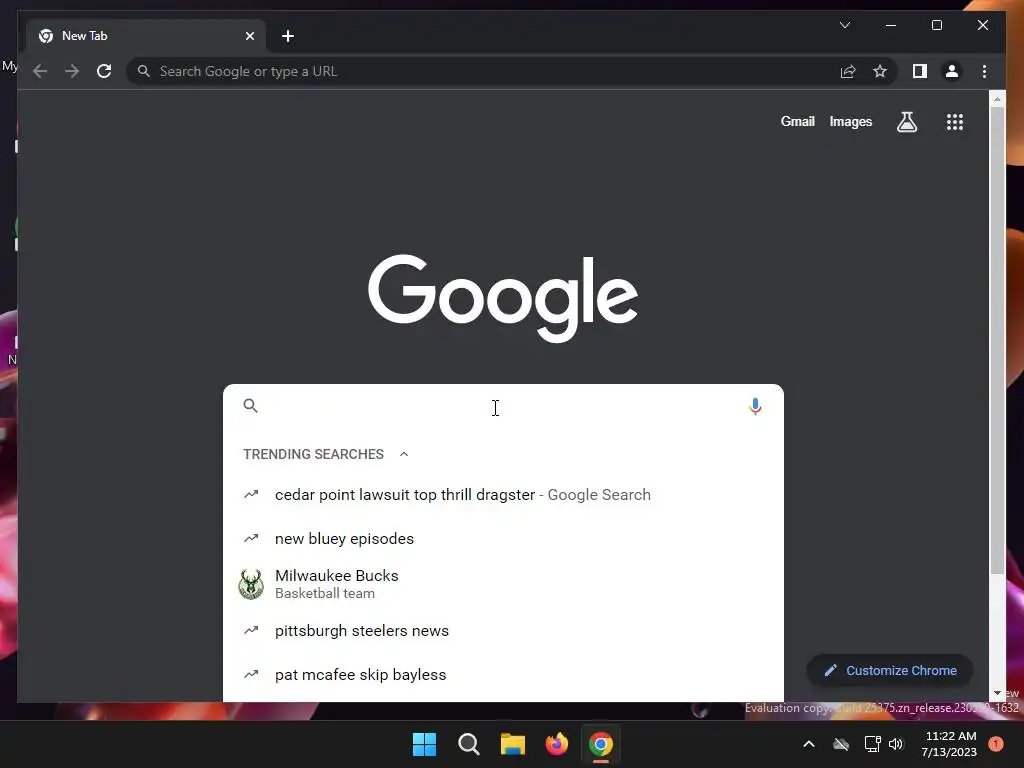Open the Google apps grid

[x=955, y=121]
